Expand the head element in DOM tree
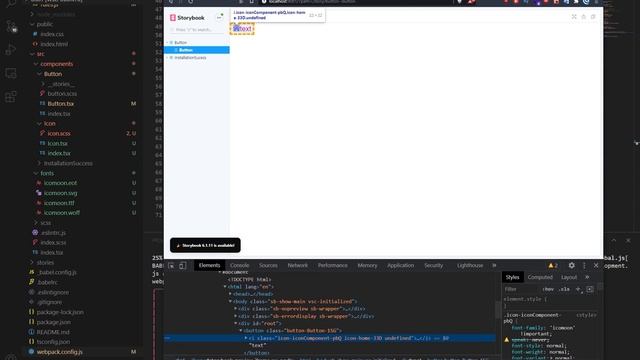640x360 pixels. [230, 294]
